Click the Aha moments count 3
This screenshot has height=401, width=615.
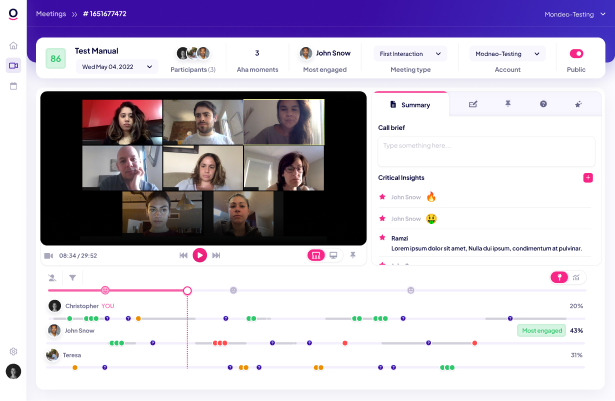tap(257, 53)
